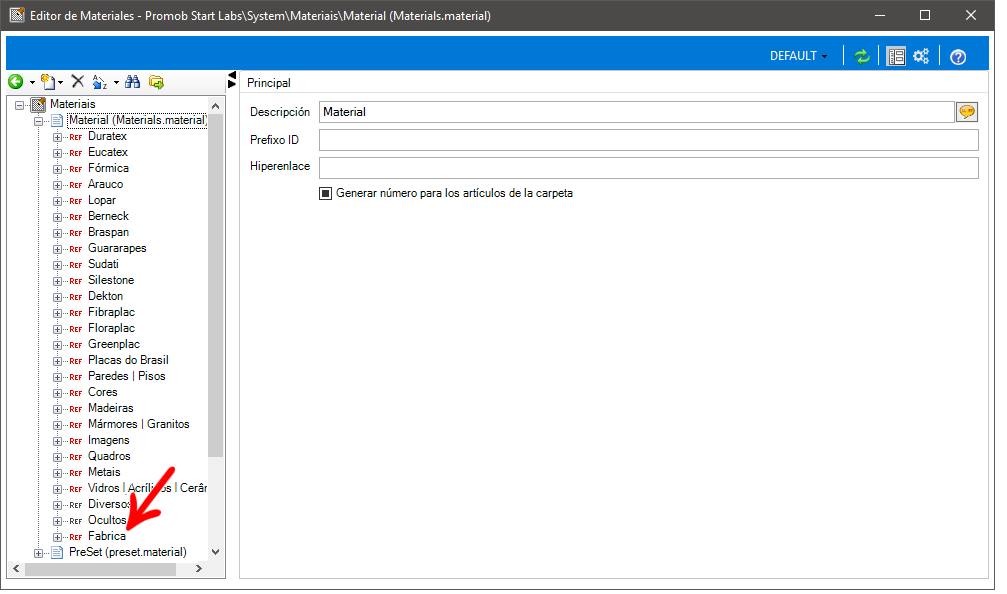Click the delete X icon

point(78,81)
